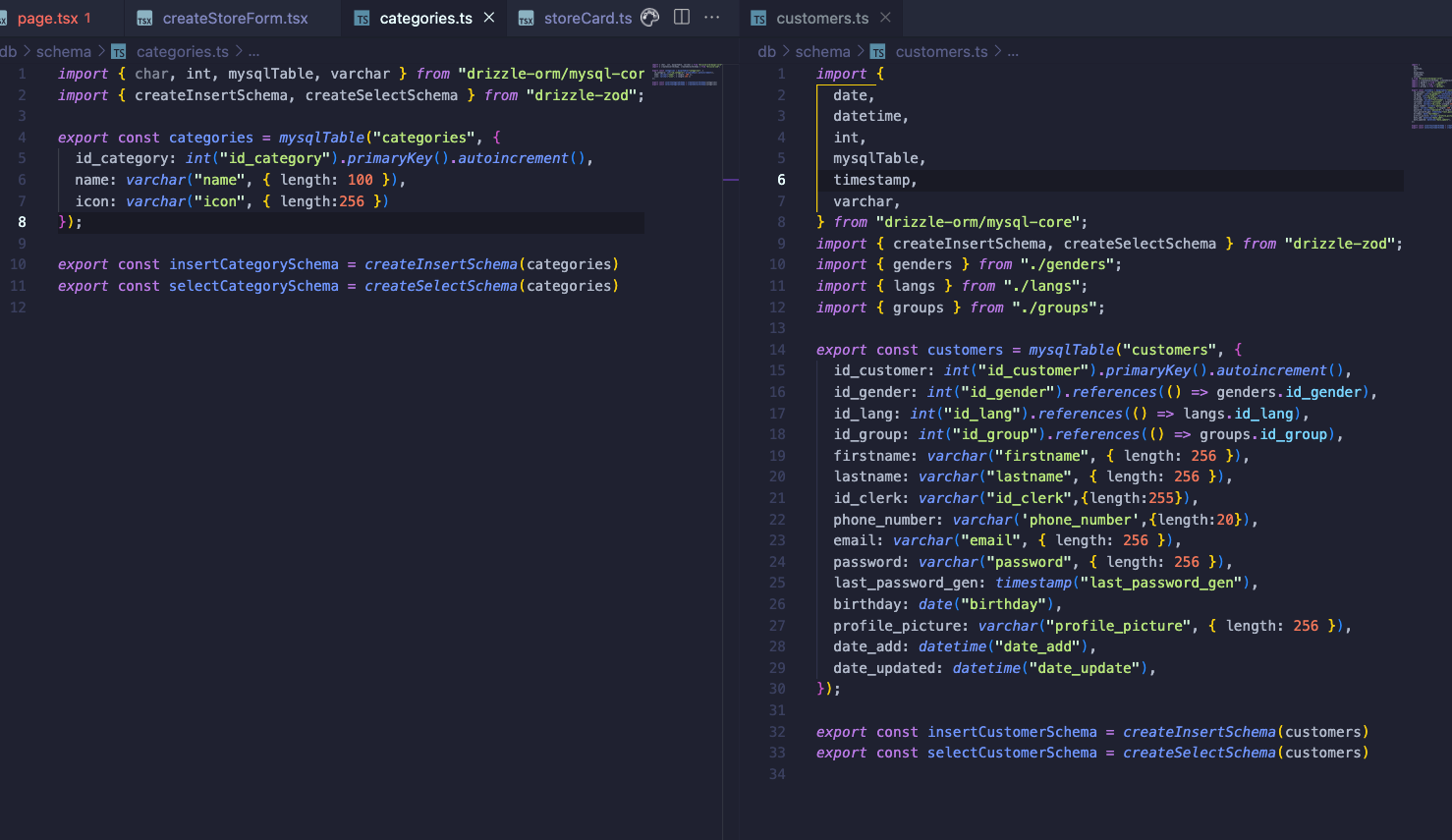Expand the db breadcrumb in the right editor

766,51
